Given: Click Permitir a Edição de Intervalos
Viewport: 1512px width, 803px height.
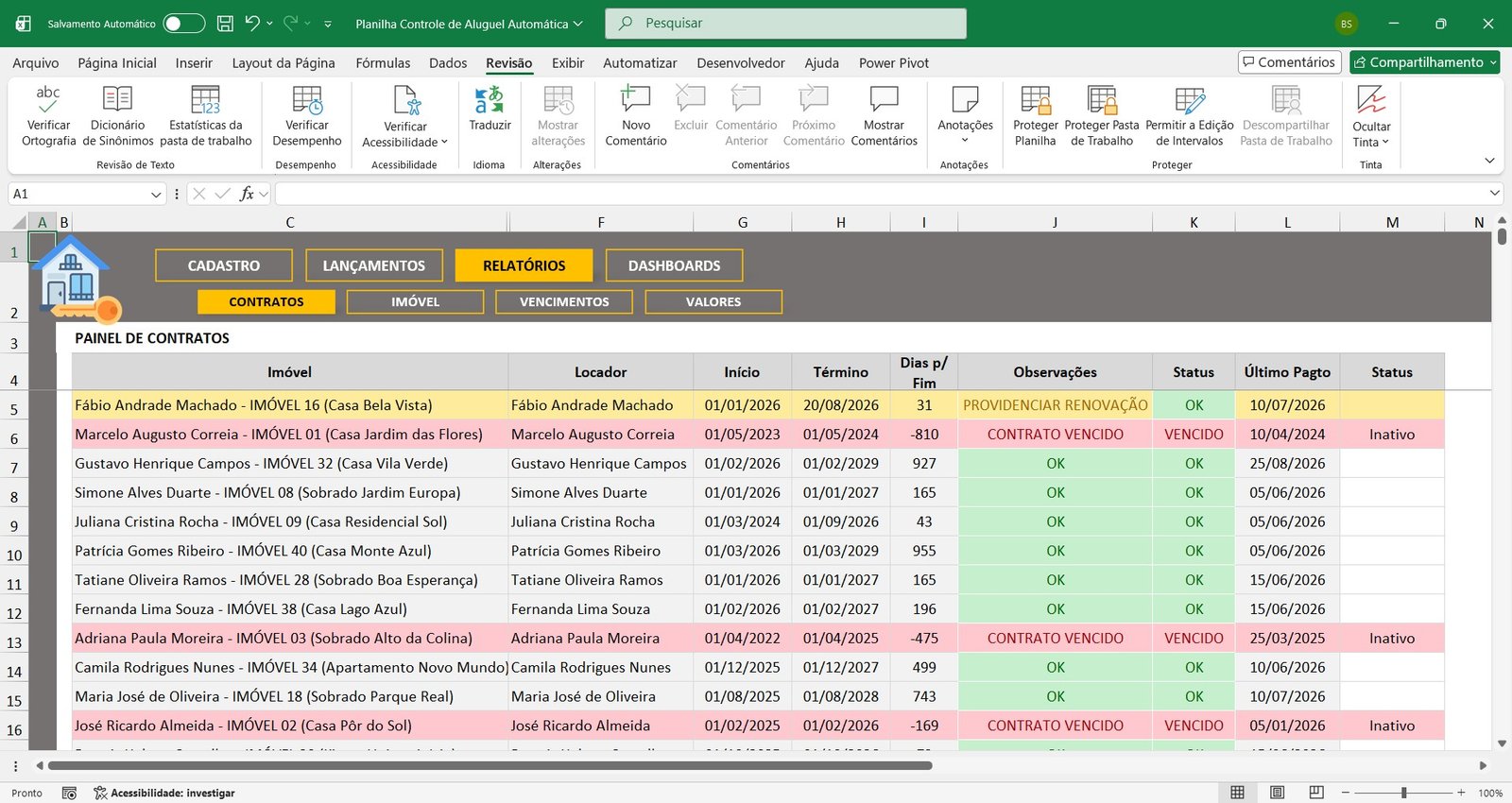Looking at the screenshot, I should point(1190,116).
